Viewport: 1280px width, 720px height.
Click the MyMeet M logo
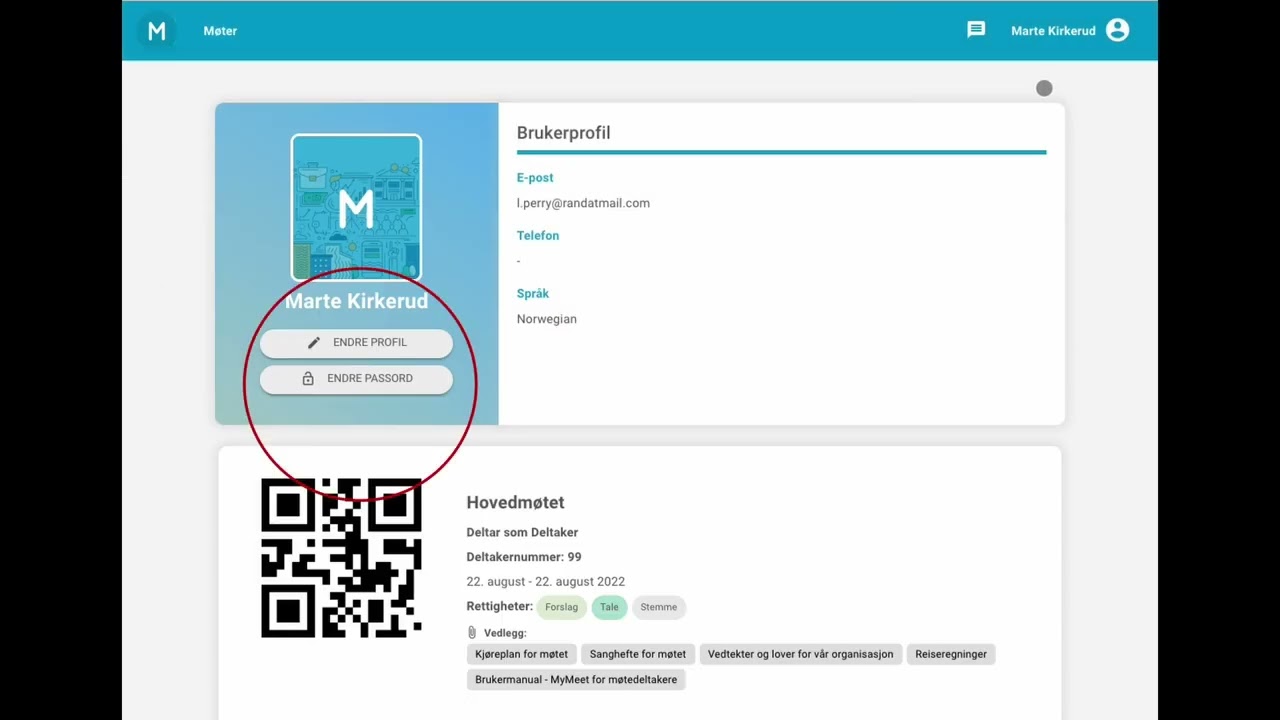point(157,31)
